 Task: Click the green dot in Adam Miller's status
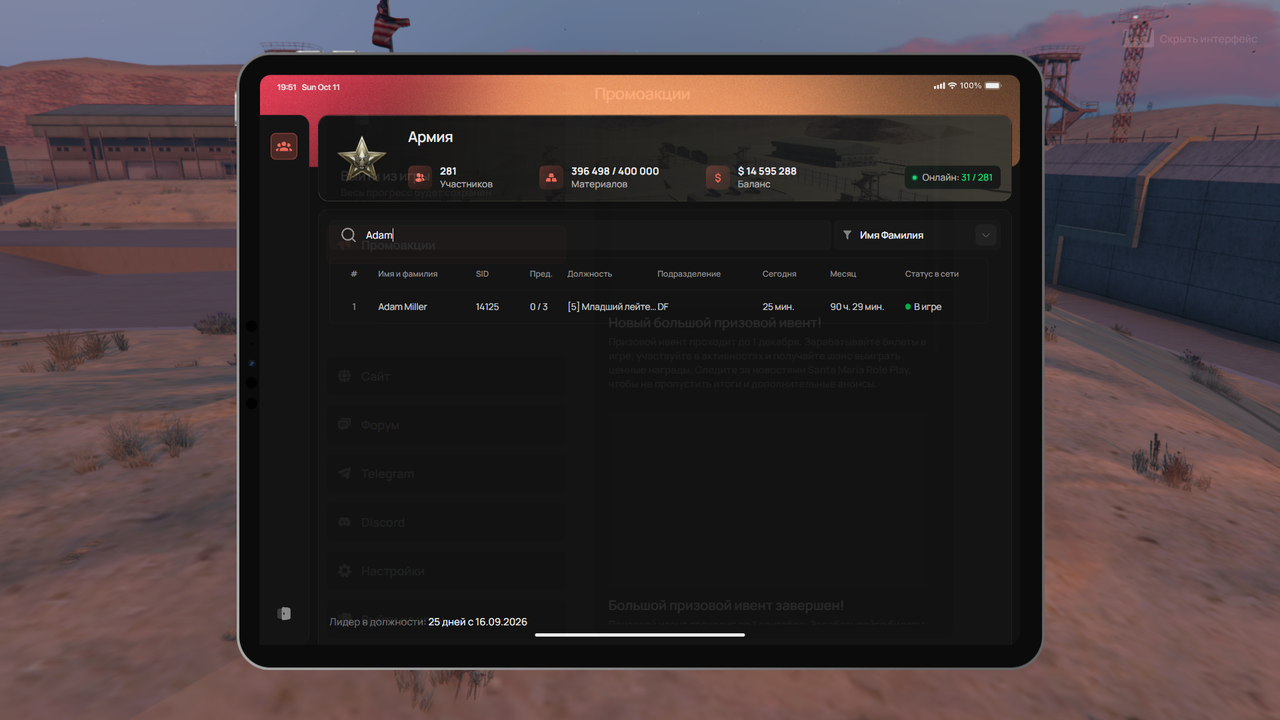[x=908, y=307]
